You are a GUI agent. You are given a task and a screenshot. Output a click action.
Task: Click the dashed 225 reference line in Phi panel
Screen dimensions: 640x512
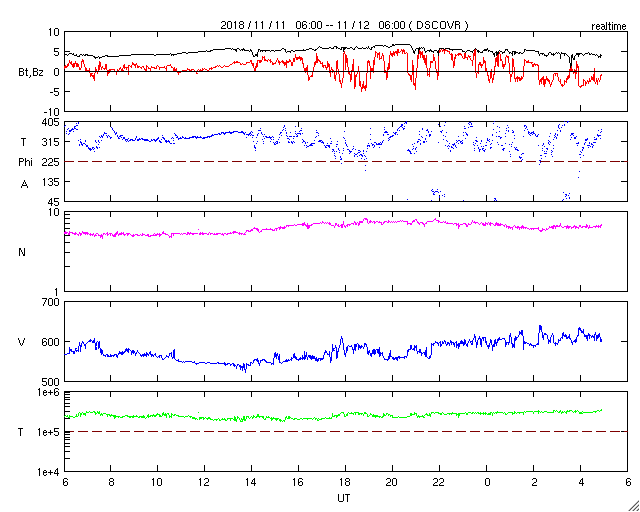(x=346, y=162)
